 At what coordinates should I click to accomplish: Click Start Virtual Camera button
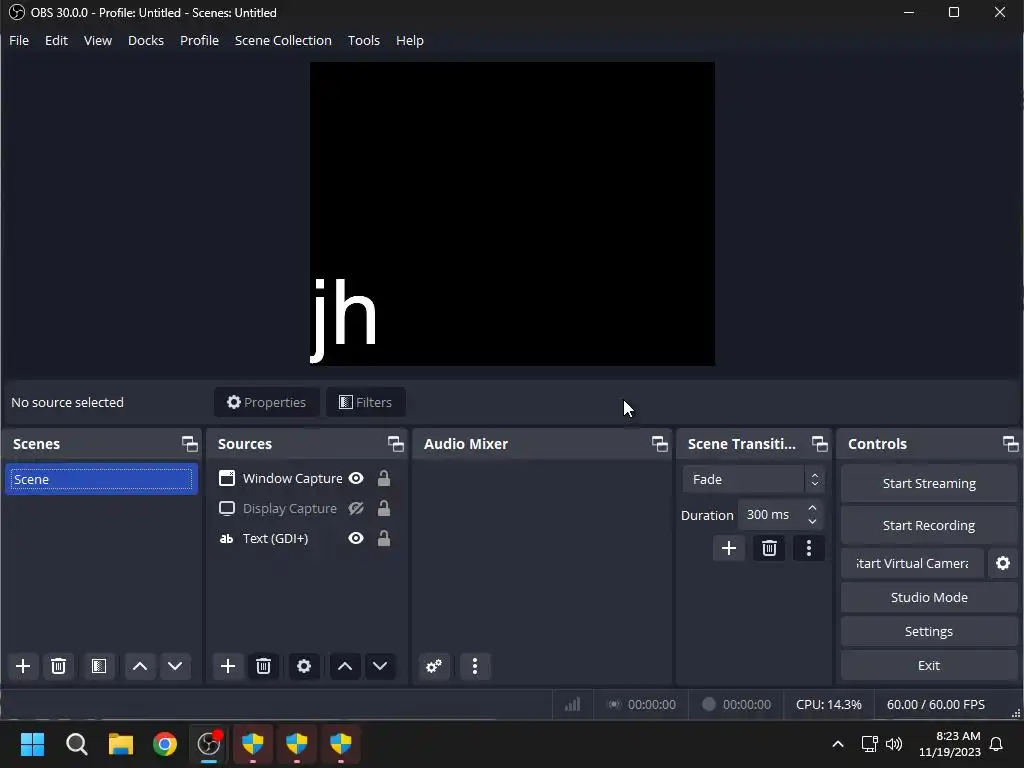click(912, 563)
